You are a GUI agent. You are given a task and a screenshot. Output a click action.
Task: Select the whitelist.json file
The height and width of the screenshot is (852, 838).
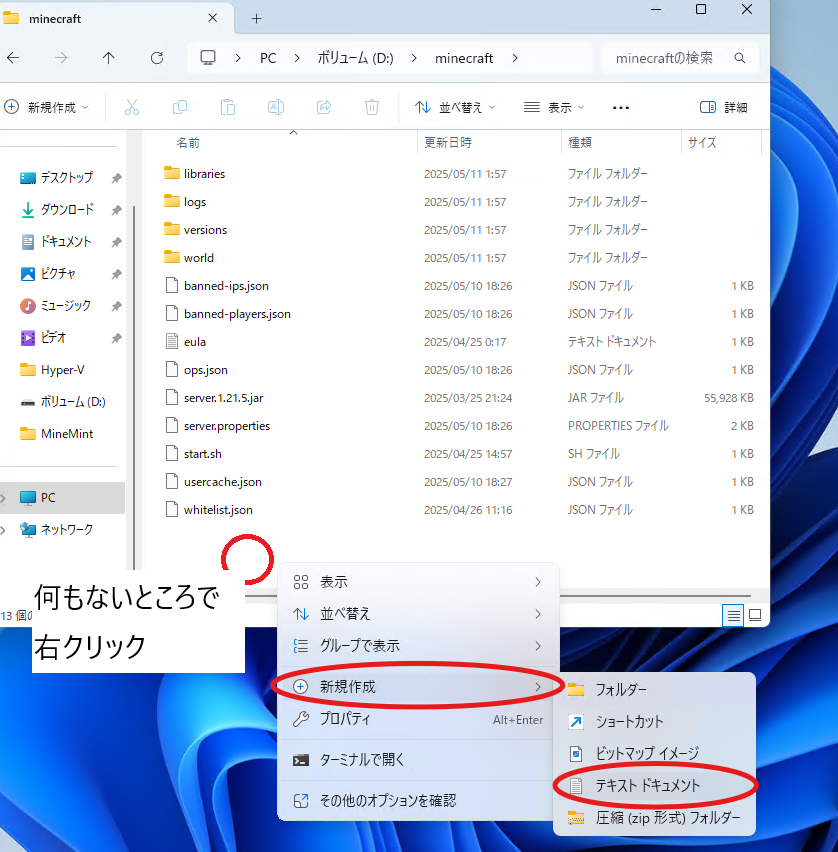coord(218,510)
